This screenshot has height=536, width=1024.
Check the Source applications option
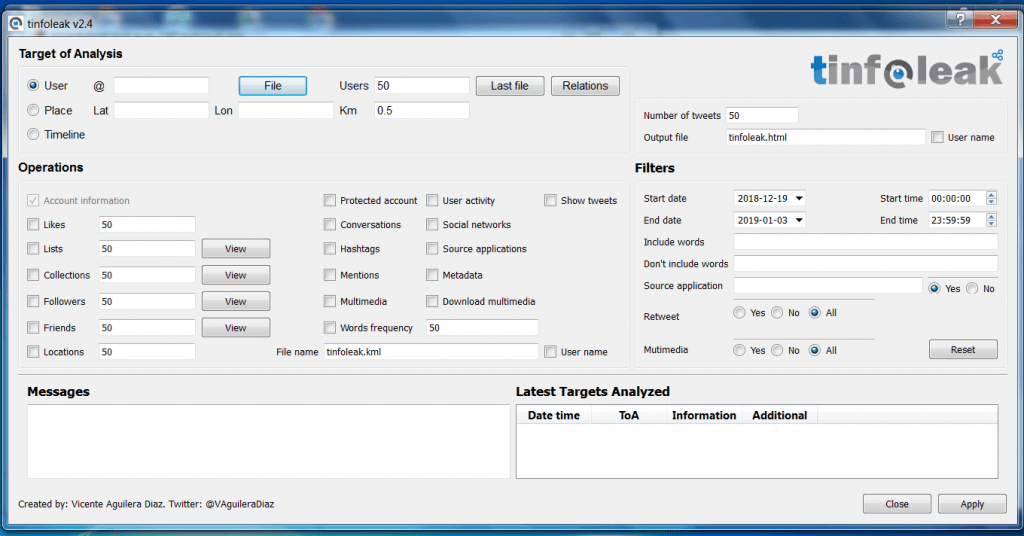[x=432, y=249]
